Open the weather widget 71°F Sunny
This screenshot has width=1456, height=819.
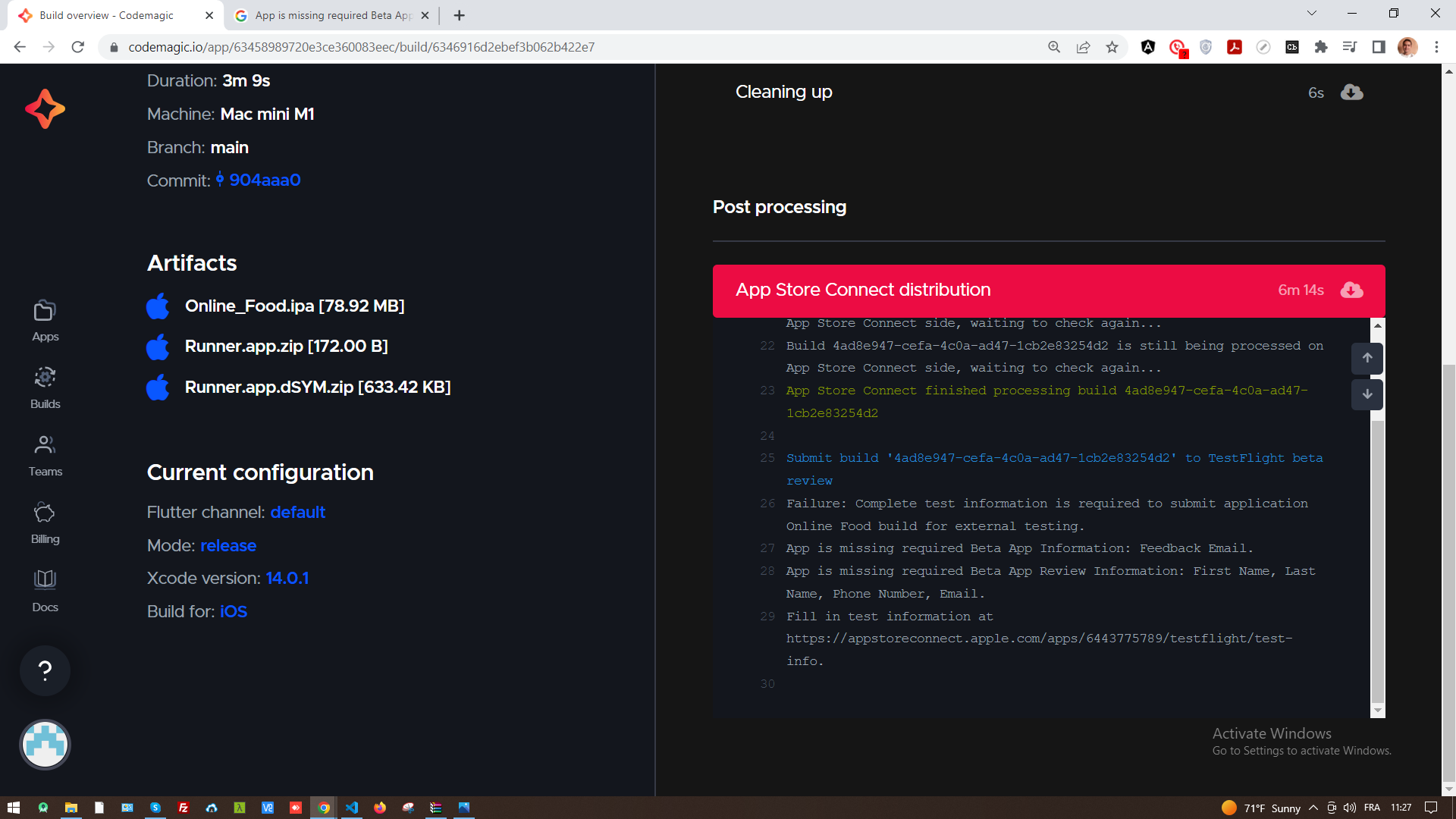[x=1261, y=808]
